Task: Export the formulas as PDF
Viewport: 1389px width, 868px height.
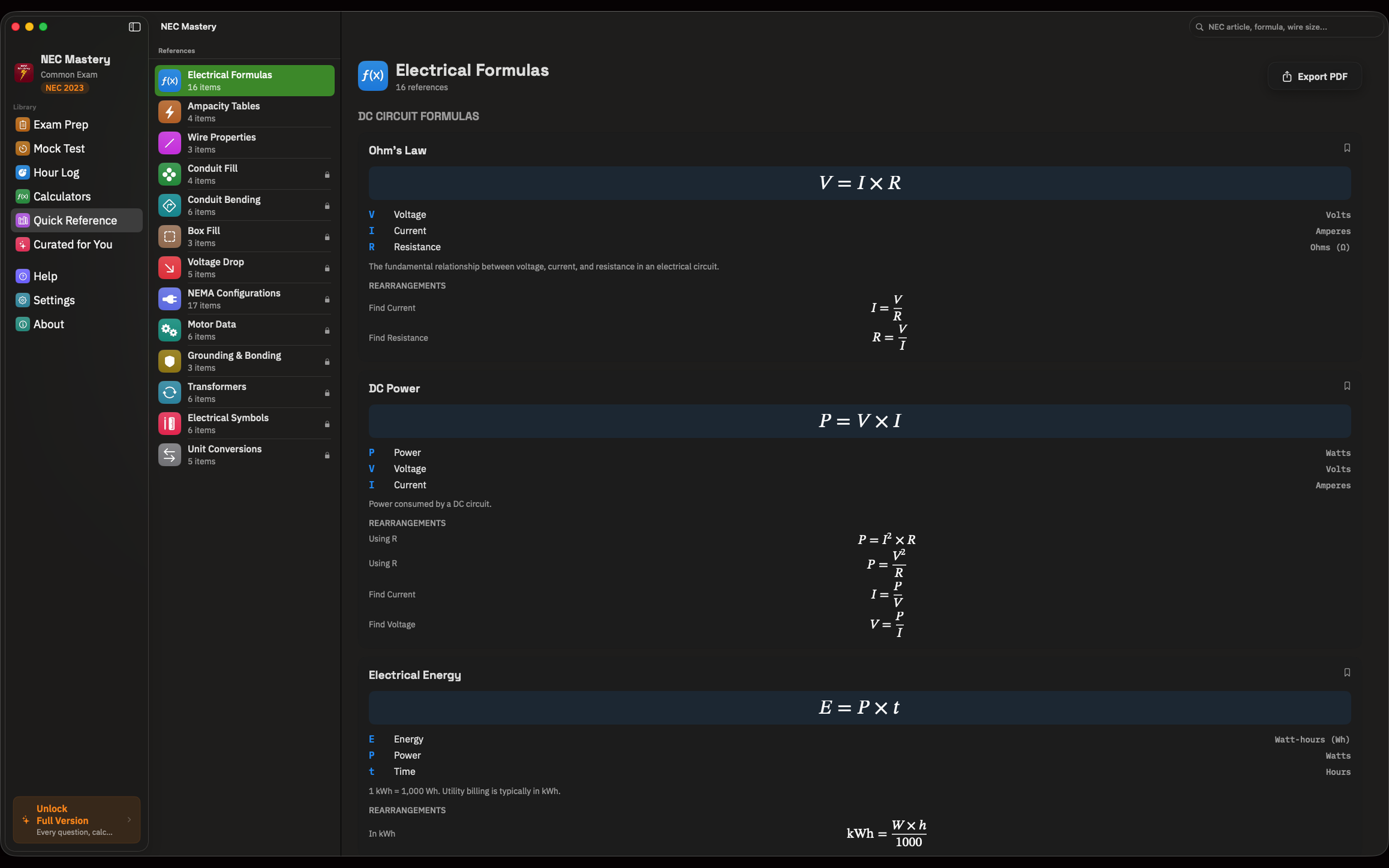Action: click(1314, 76)
